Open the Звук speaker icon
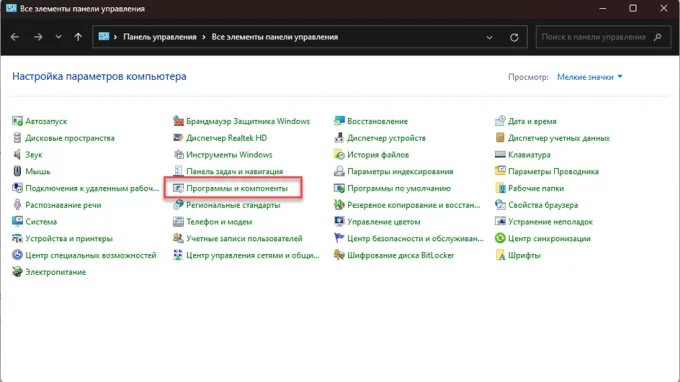680x382 pixels. [17, 154]
